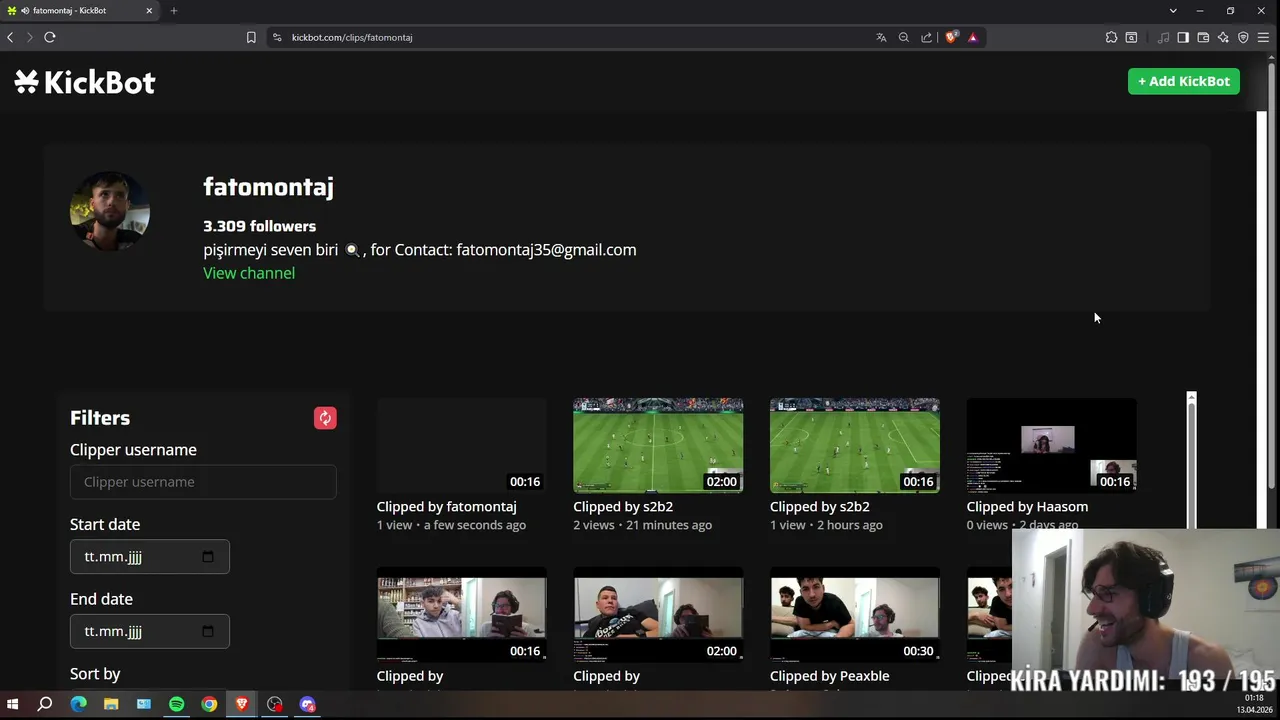Click the zoom out magnifier icon
Screen dimensions: 1280x720
click(x=904, y=37)
